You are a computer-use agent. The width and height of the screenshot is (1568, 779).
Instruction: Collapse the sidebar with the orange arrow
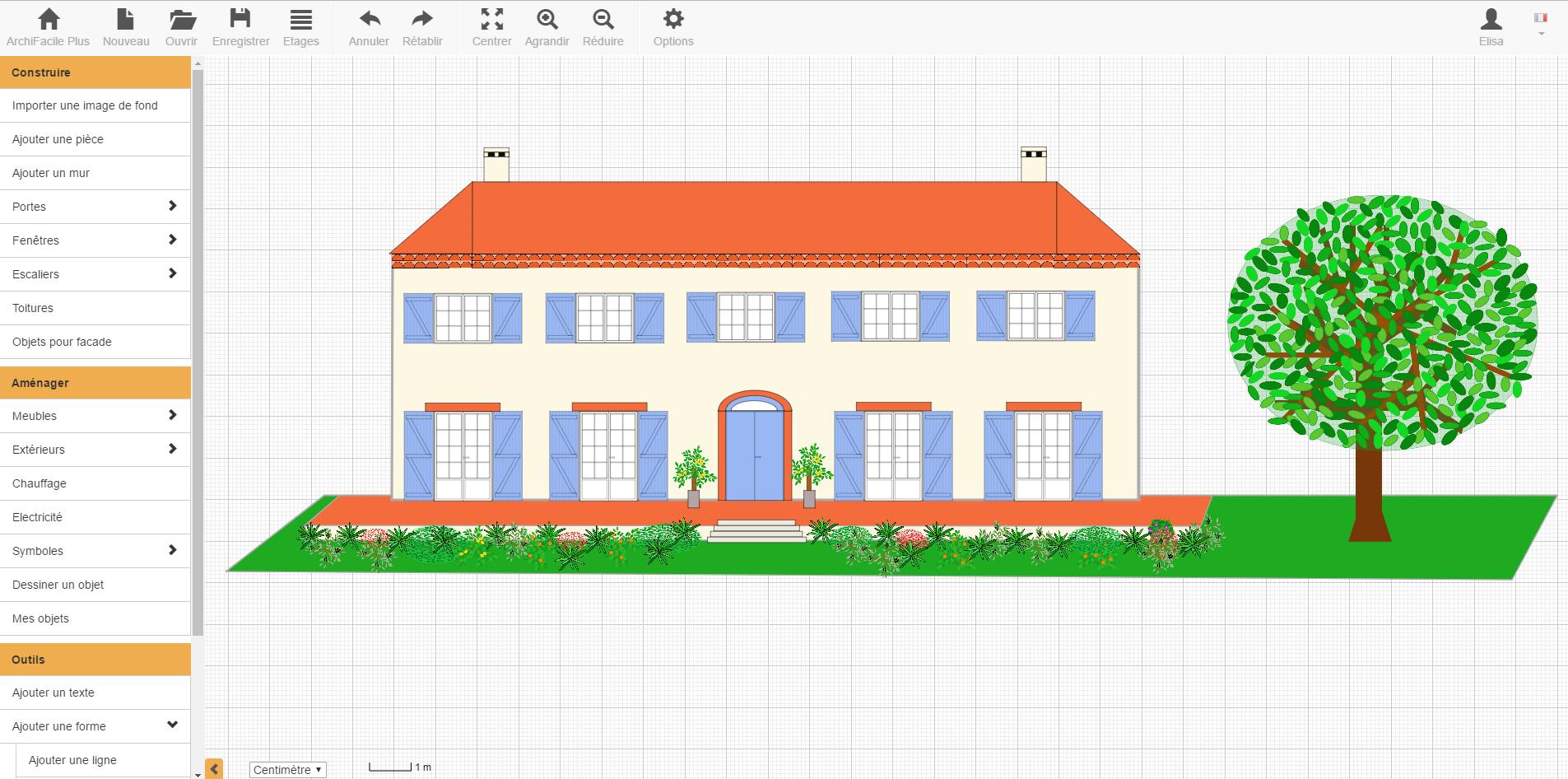point(215,768)
